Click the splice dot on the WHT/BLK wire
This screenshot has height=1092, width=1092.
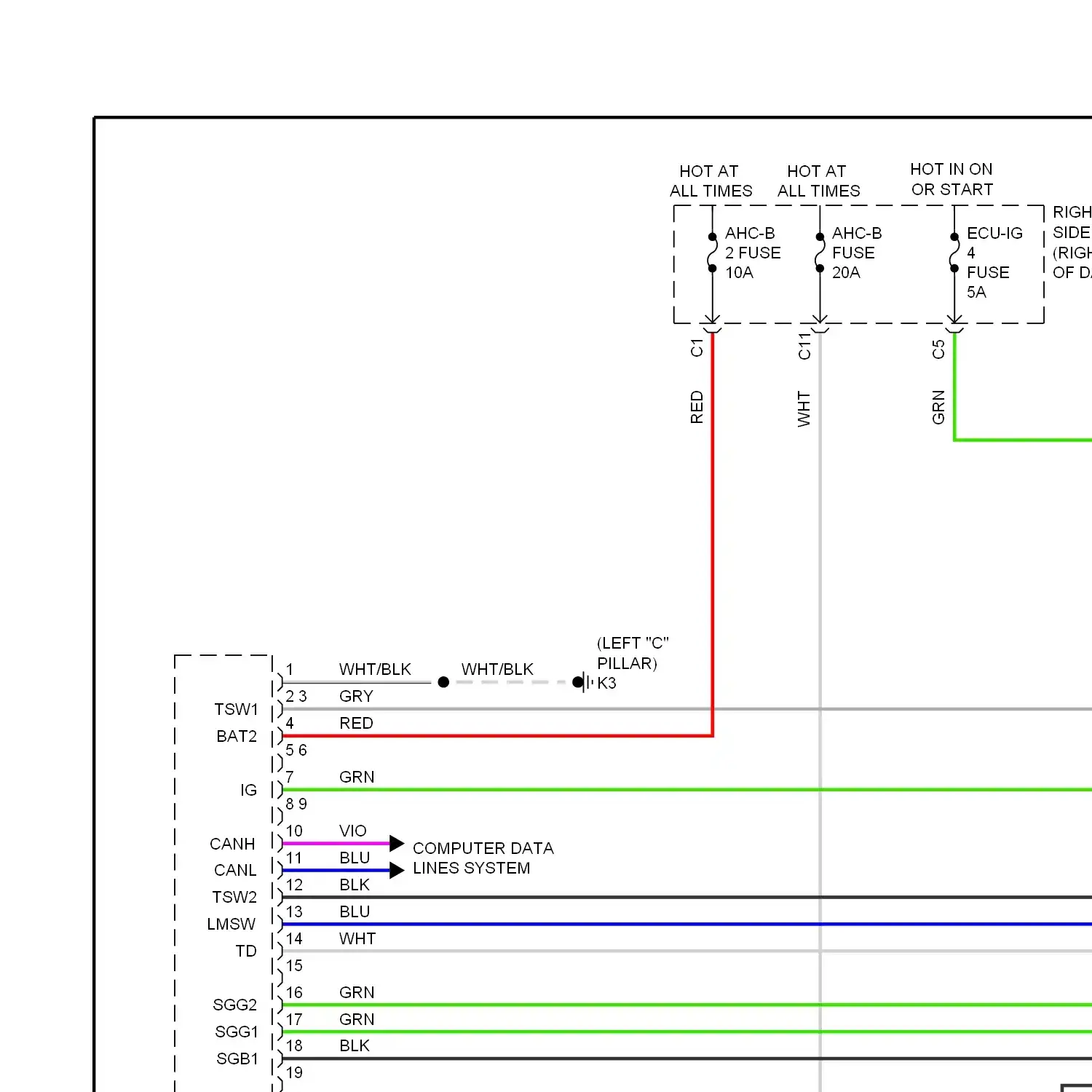click(x=443, y=682)
